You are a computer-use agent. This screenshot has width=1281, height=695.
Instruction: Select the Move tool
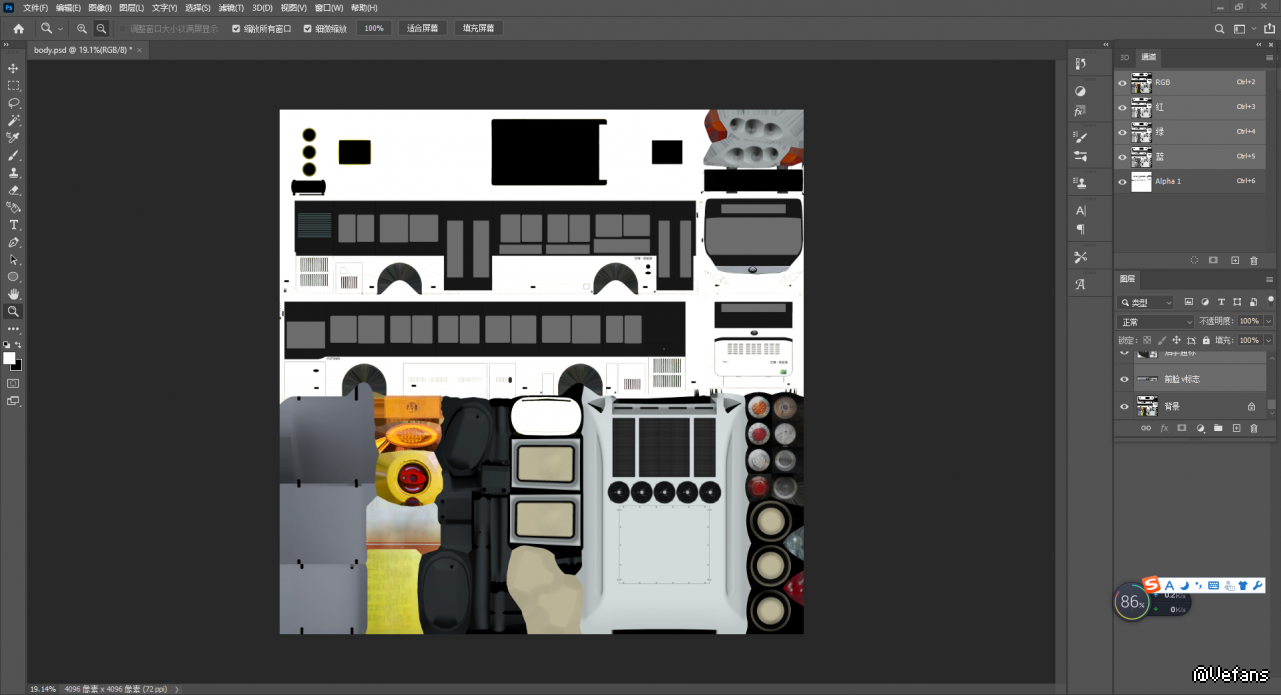click(x=13, y=68)
